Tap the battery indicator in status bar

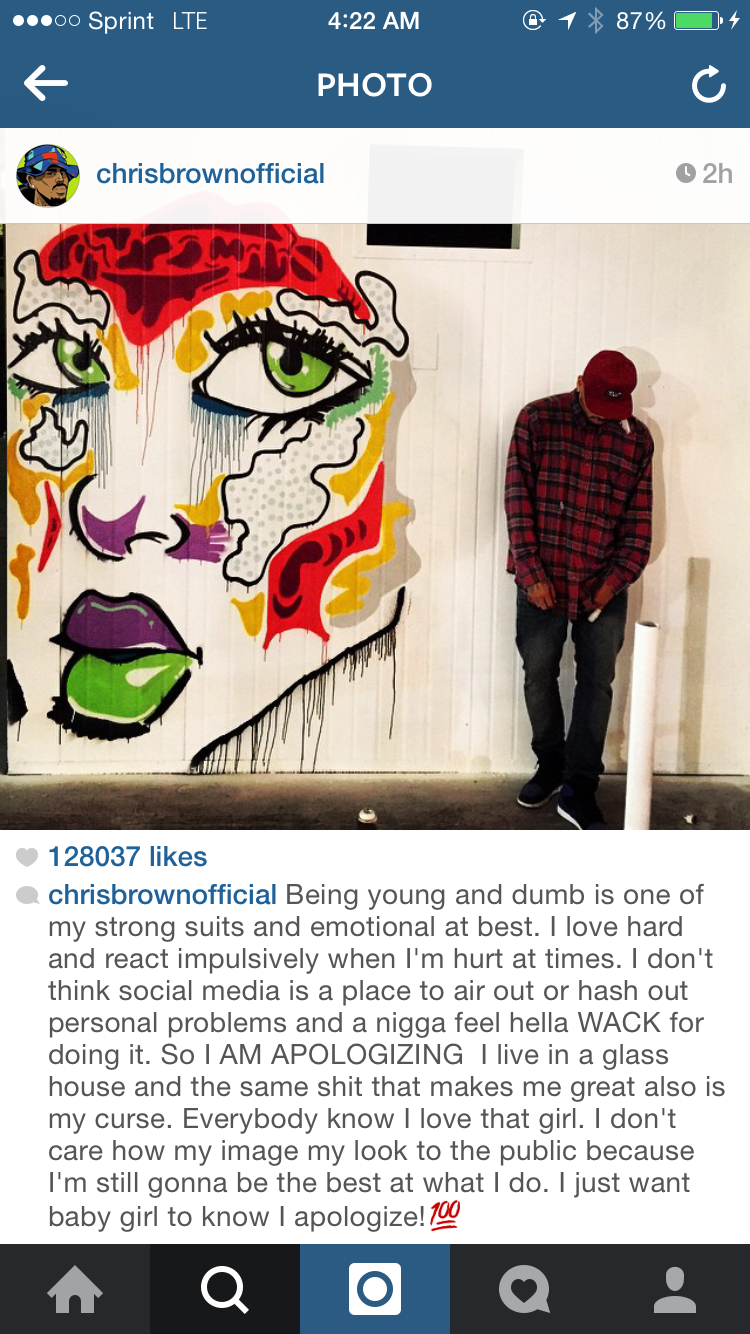(698, 21)
